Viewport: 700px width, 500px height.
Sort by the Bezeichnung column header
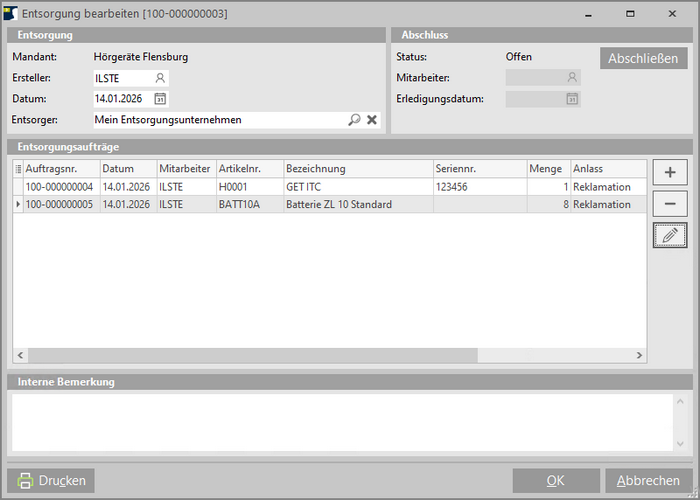click(357, 169)
